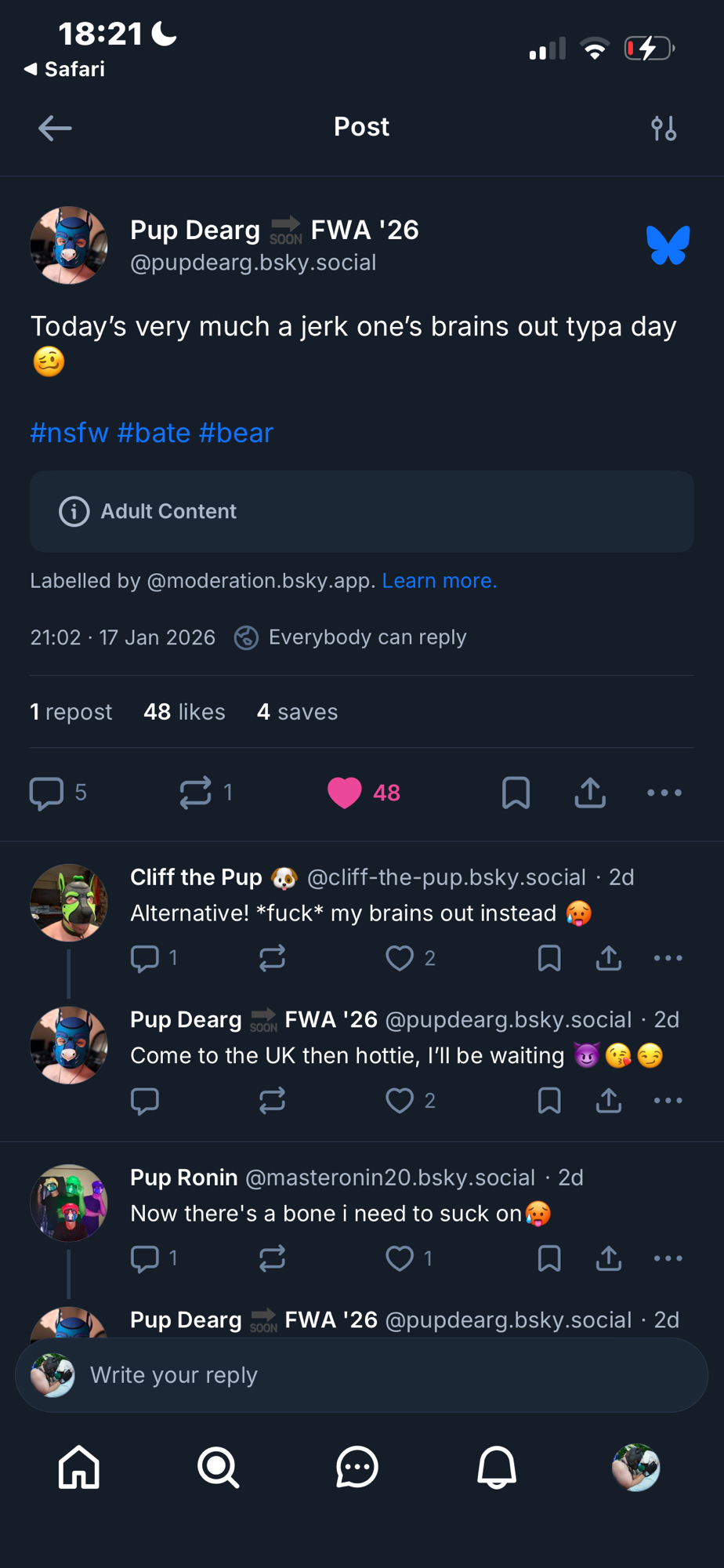This screenshot has width=724, height=1568.
Task: Go to the Home tab
Action: coord(79,1467)
